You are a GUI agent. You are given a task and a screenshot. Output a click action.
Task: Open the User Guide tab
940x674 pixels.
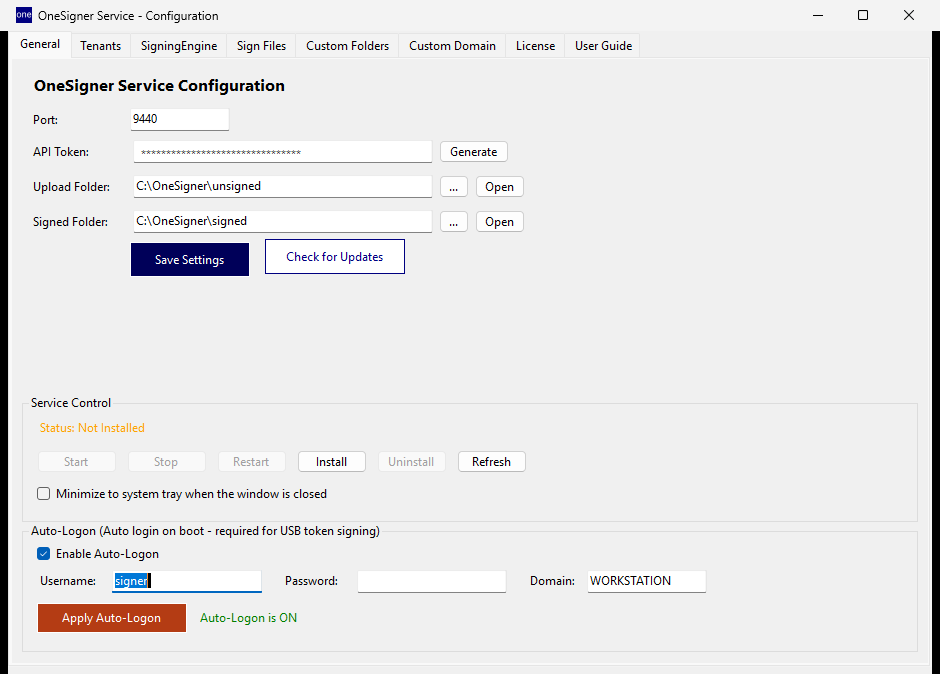point(603,46)
